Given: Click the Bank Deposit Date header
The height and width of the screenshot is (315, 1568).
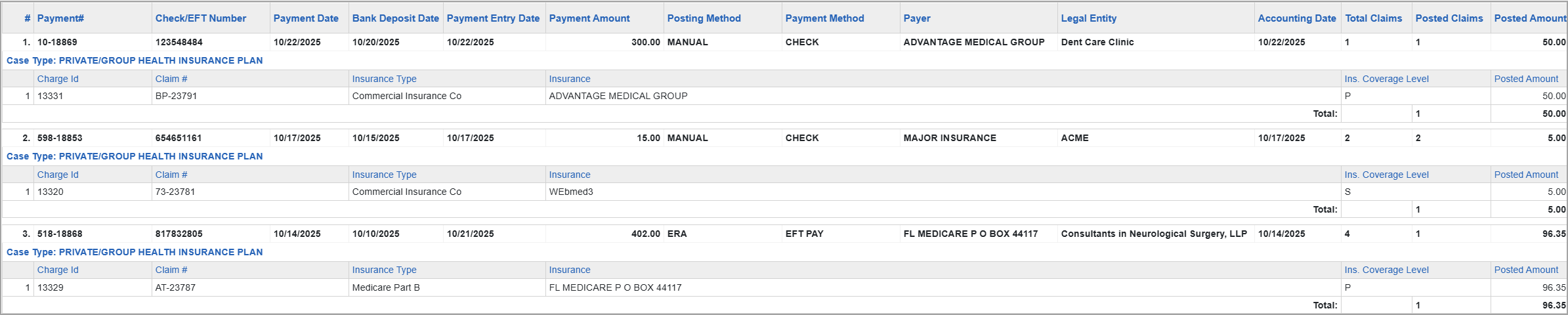Looking at the screenshot, I should (395, 18).
